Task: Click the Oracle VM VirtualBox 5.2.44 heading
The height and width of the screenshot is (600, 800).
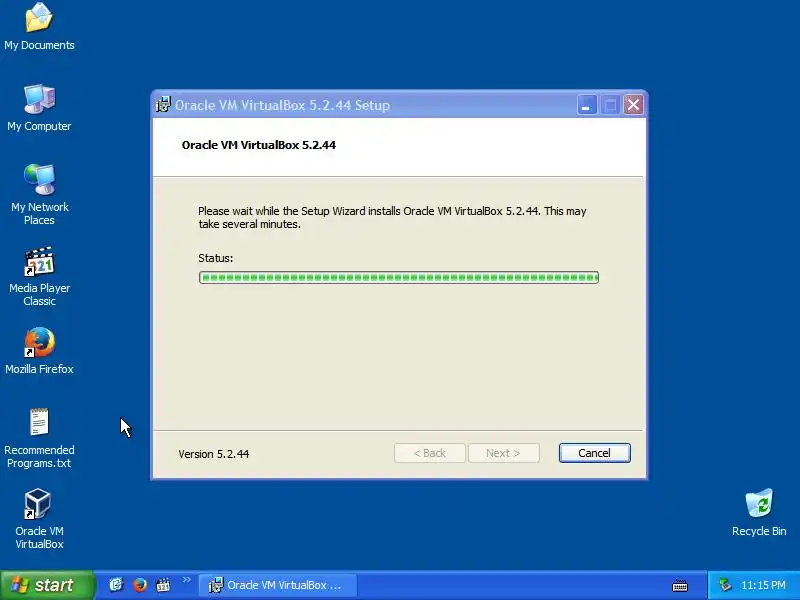Action: (259, 145)
